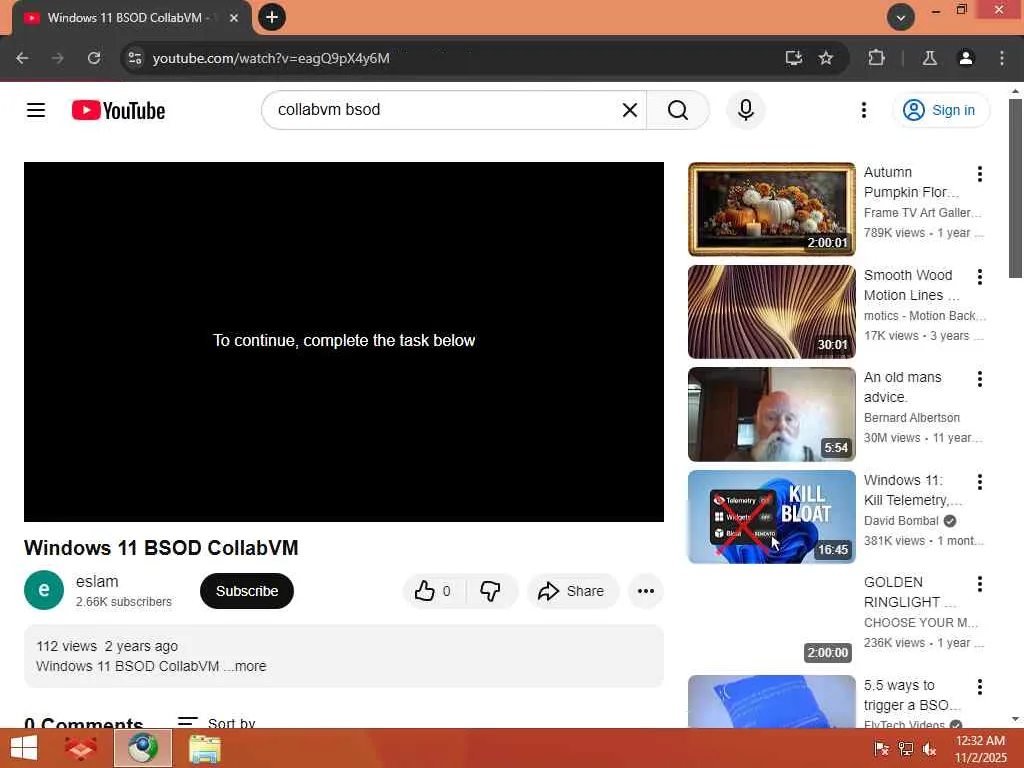Image resolution: width=1024 pixels, height=768 pixels.
Task: Click the Windows 11: Kill Telemetry title
Action: click(912, 490)
